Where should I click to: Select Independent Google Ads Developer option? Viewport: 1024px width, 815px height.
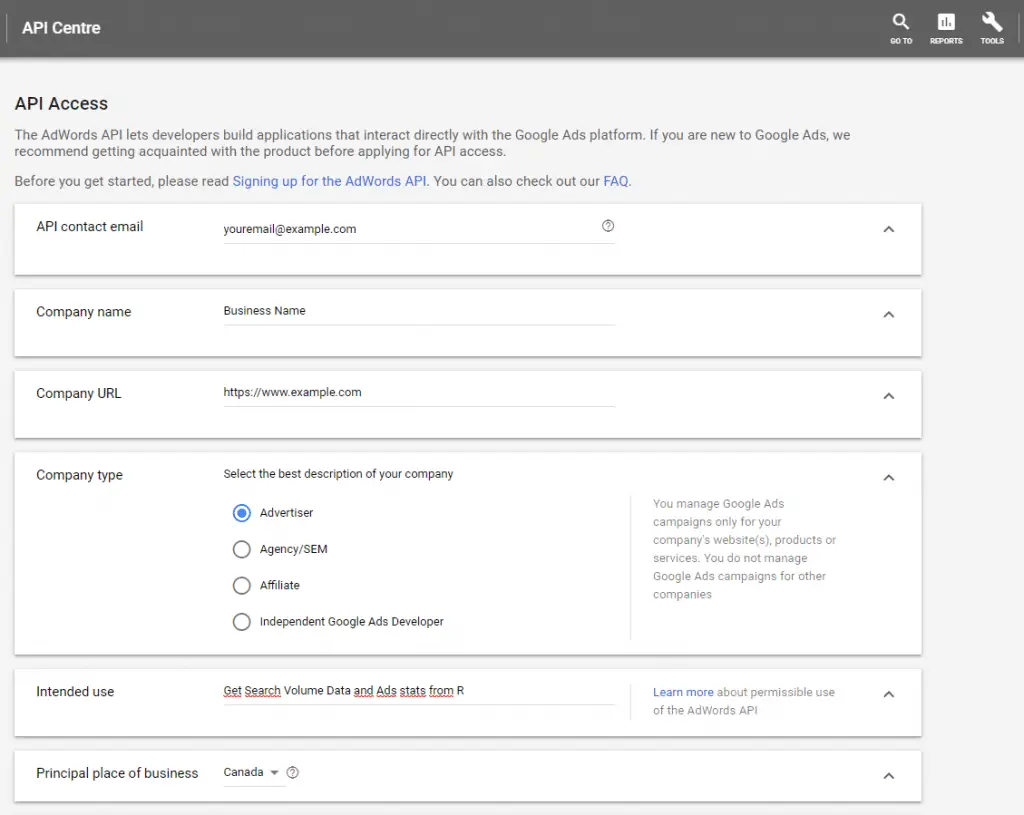point(242,622)
